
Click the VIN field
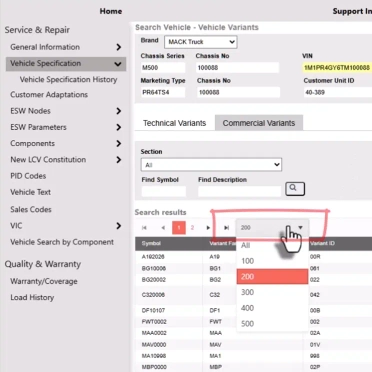337,68
